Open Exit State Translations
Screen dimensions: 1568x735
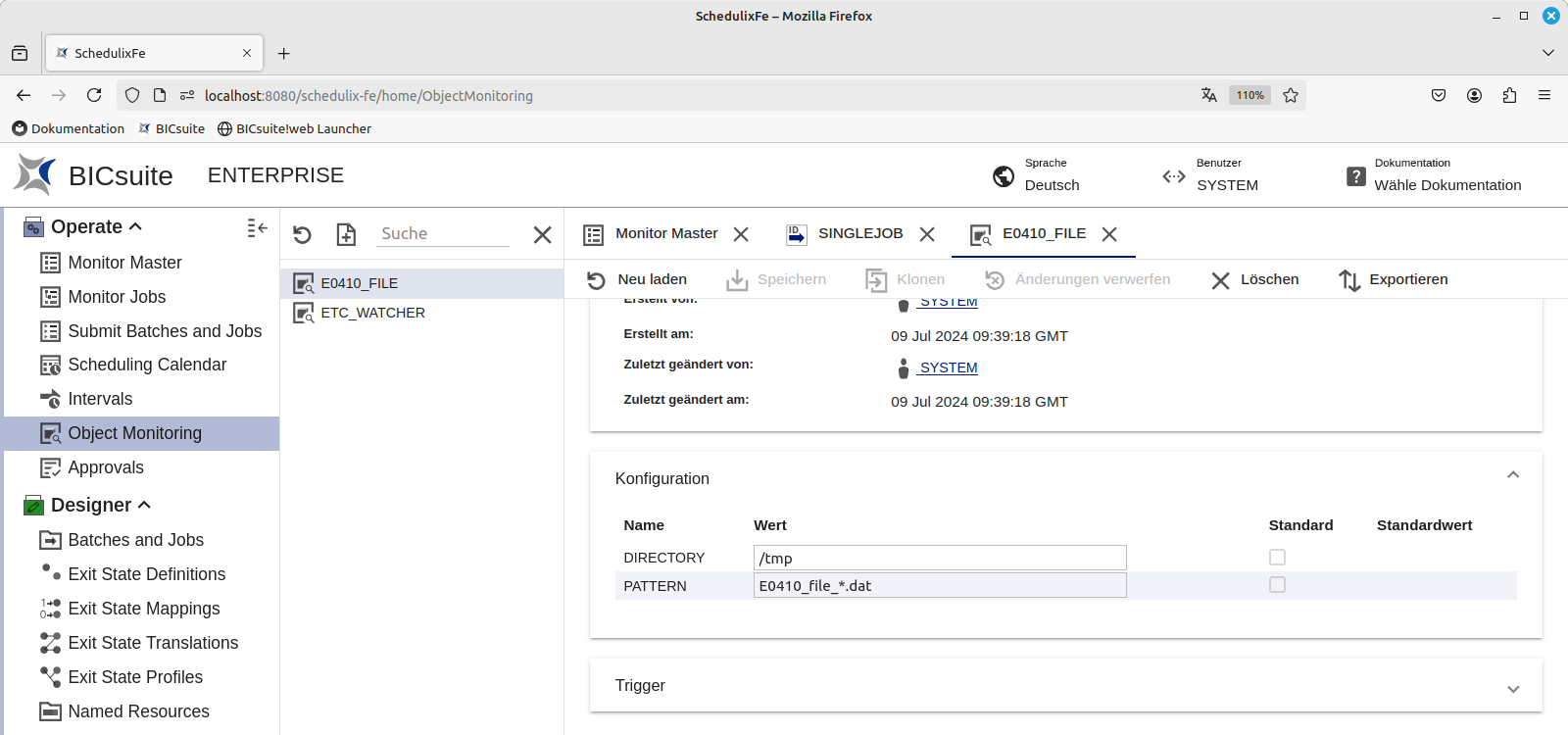coord(153,643)
